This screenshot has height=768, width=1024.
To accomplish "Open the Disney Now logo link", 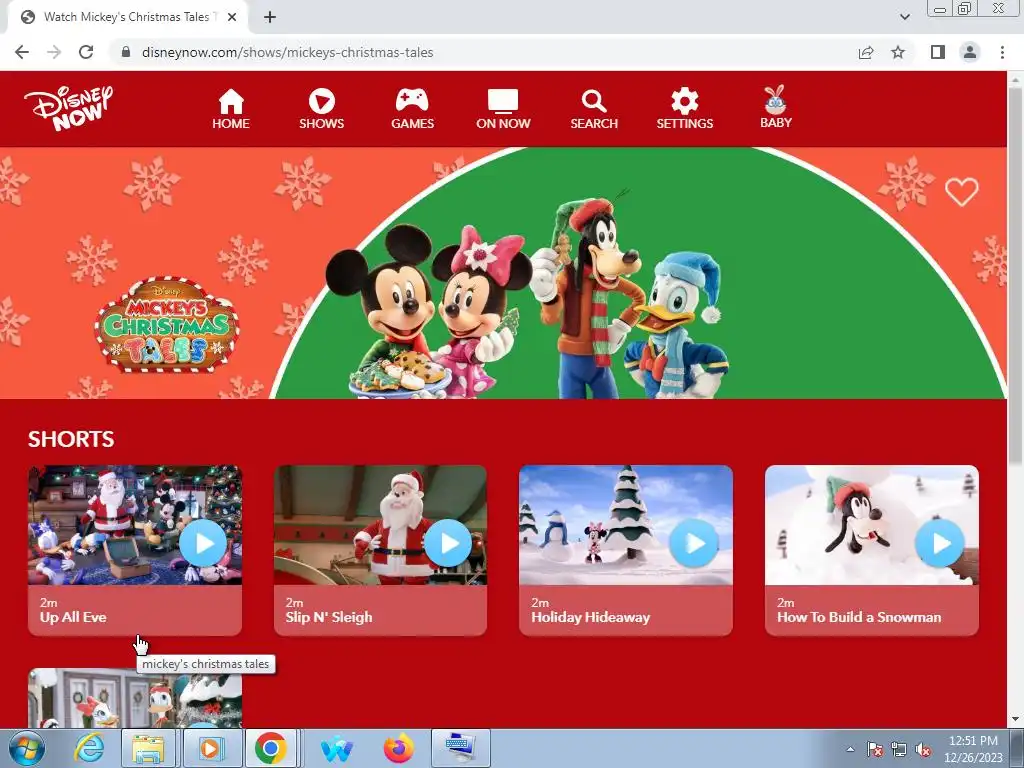I will coord(69,108).
